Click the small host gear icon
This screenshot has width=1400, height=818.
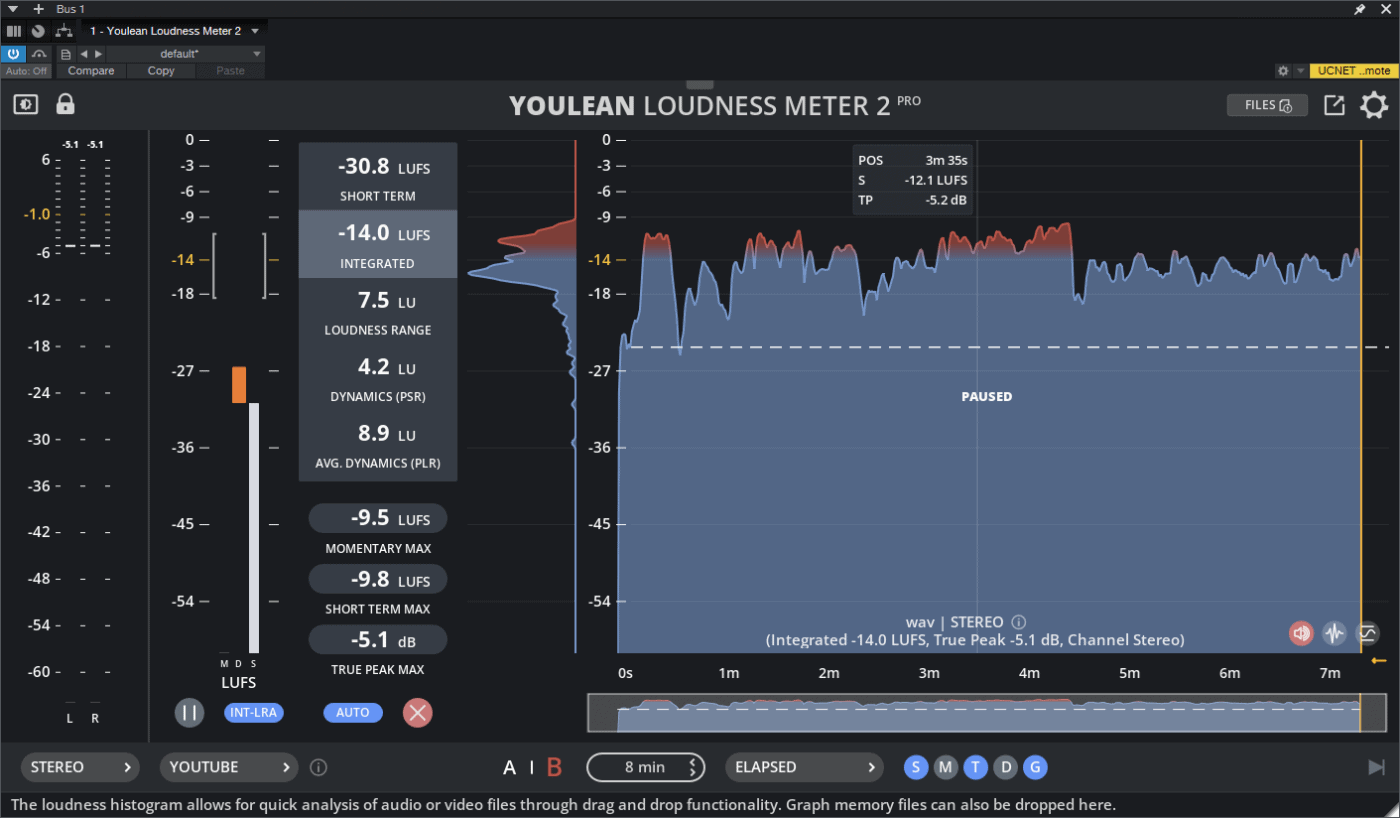click(x=1283, y=71)
